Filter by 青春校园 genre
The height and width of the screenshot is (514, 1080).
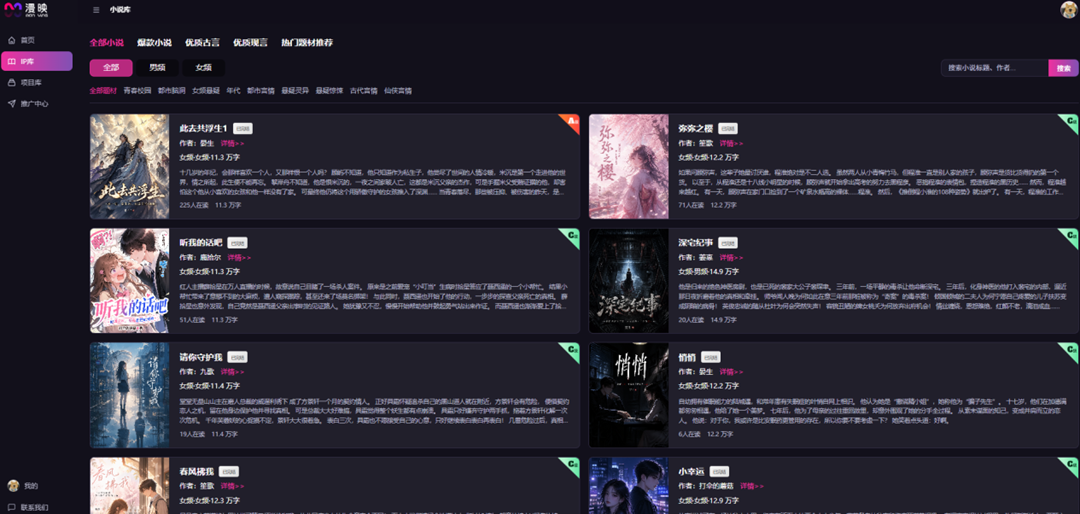pos(137,90)
